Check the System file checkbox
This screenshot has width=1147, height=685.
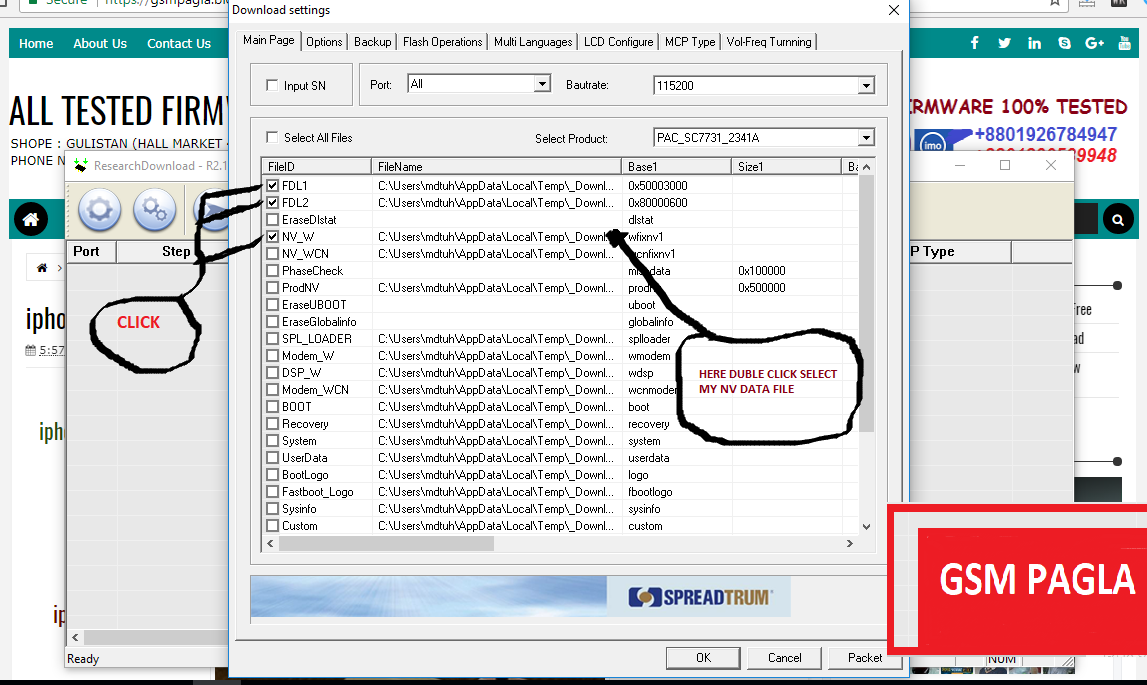click(x=273, y=441)
